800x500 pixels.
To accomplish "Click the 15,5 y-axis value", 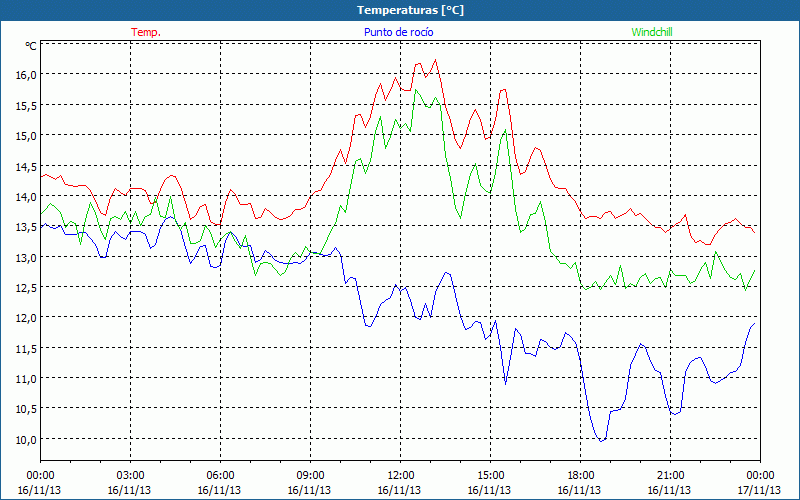I will [x=27, y=105].
